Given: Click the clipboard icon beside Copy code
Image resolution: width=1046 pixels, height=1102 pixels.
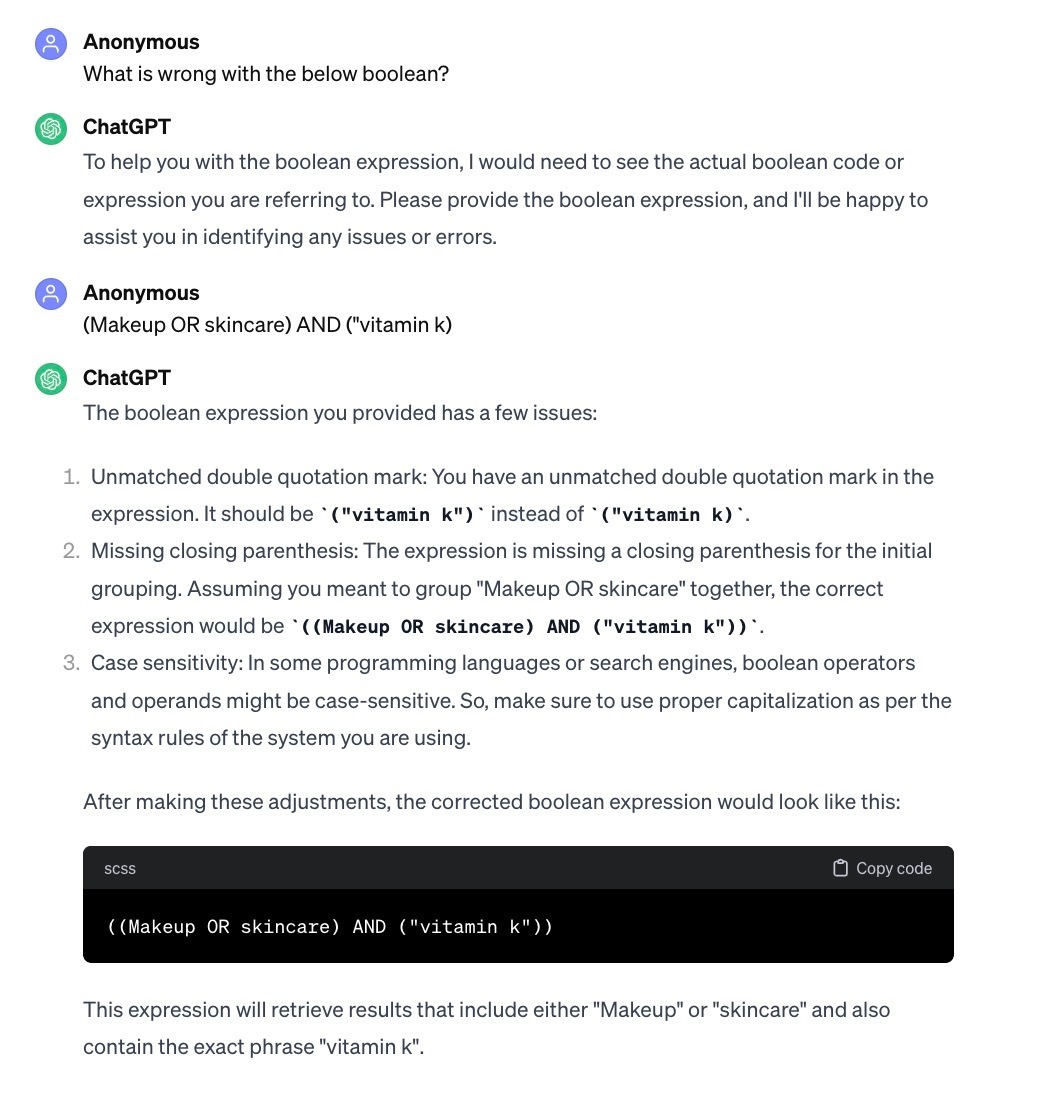Looking at the screenshot, I should (840, 868).
